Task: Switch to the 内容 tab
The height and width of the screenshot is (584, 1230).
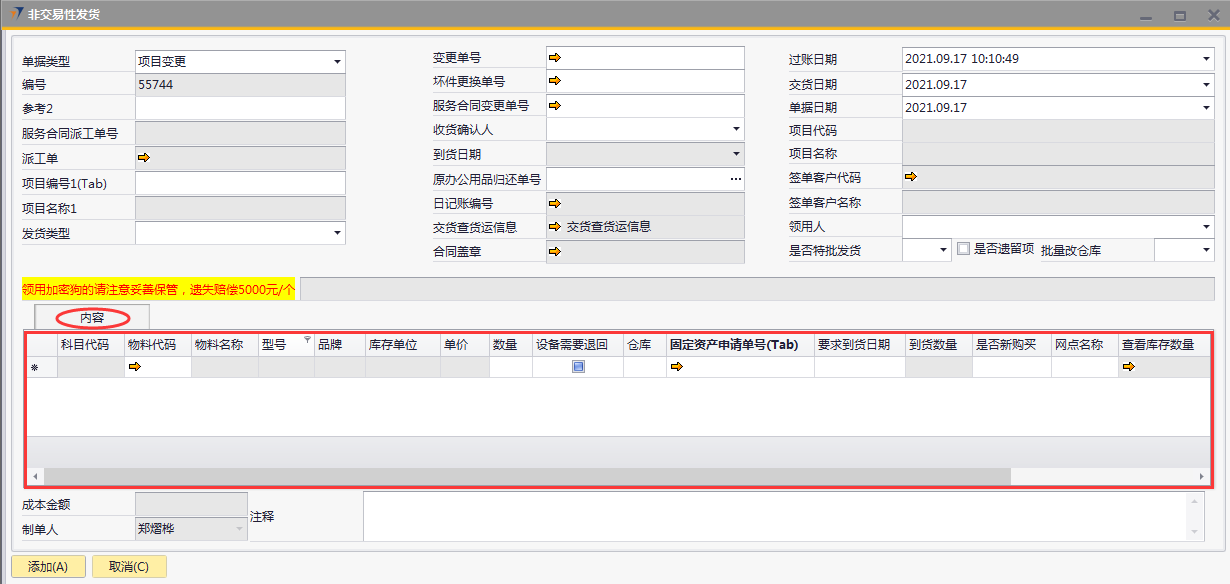Action: [x=92, y=317]
